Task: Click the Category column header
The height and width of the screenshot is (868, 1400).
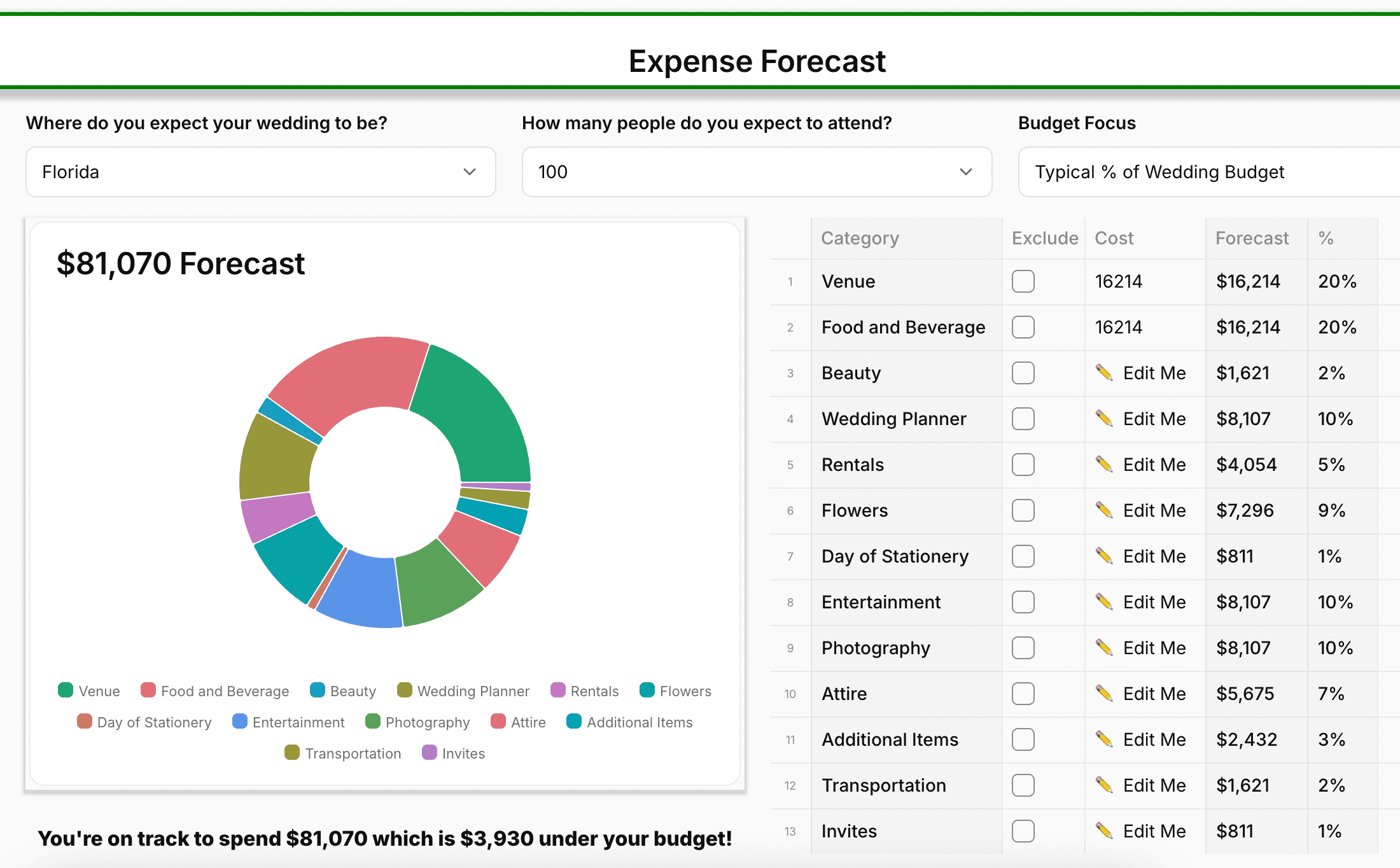Action: click(x=860, y=238)
